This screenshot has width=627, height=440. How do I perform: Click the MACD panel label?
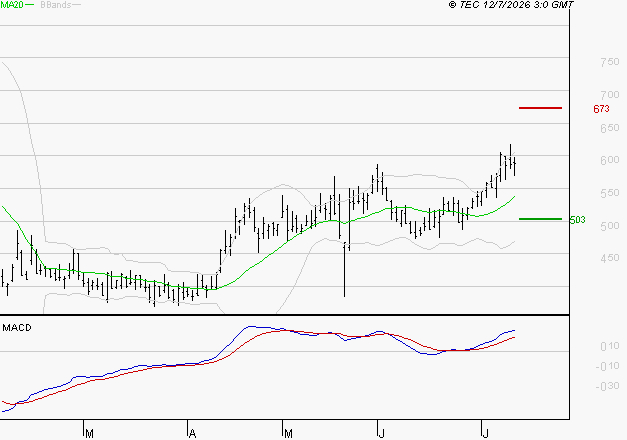click(17, 328)
